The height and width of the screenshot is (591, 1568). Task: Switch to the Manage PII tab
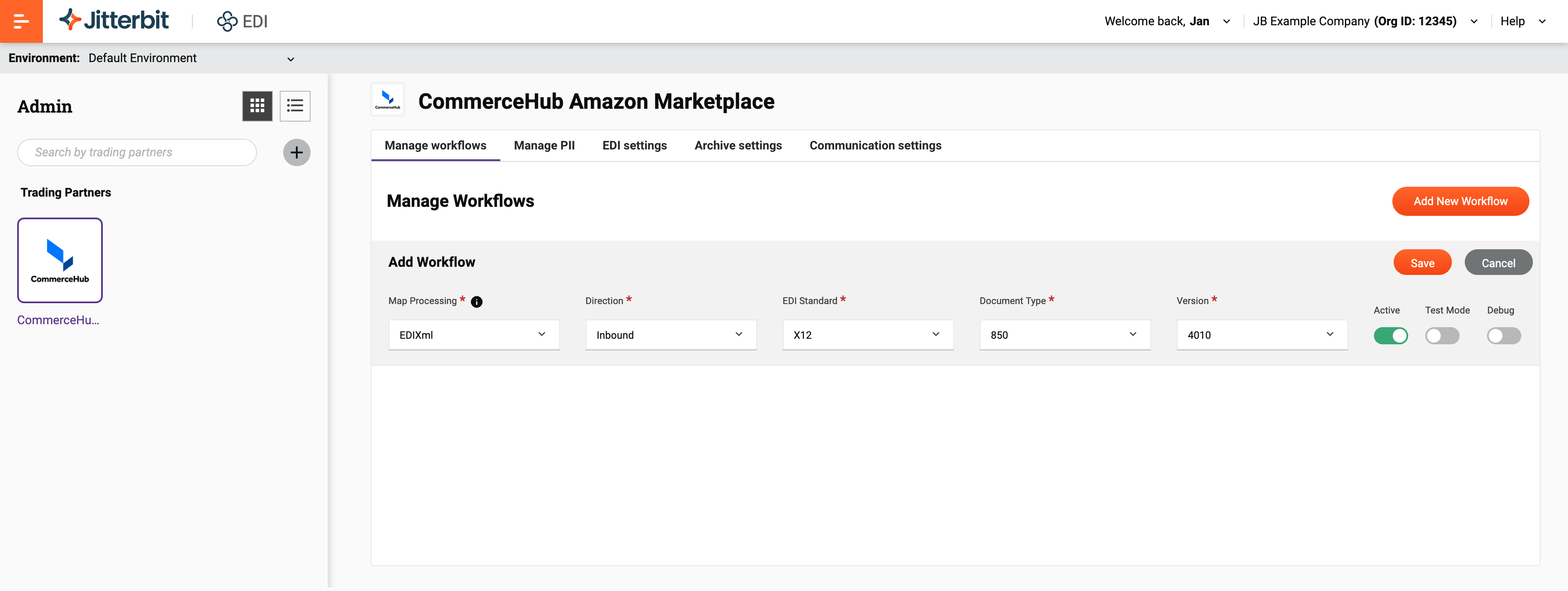[544, 146]
